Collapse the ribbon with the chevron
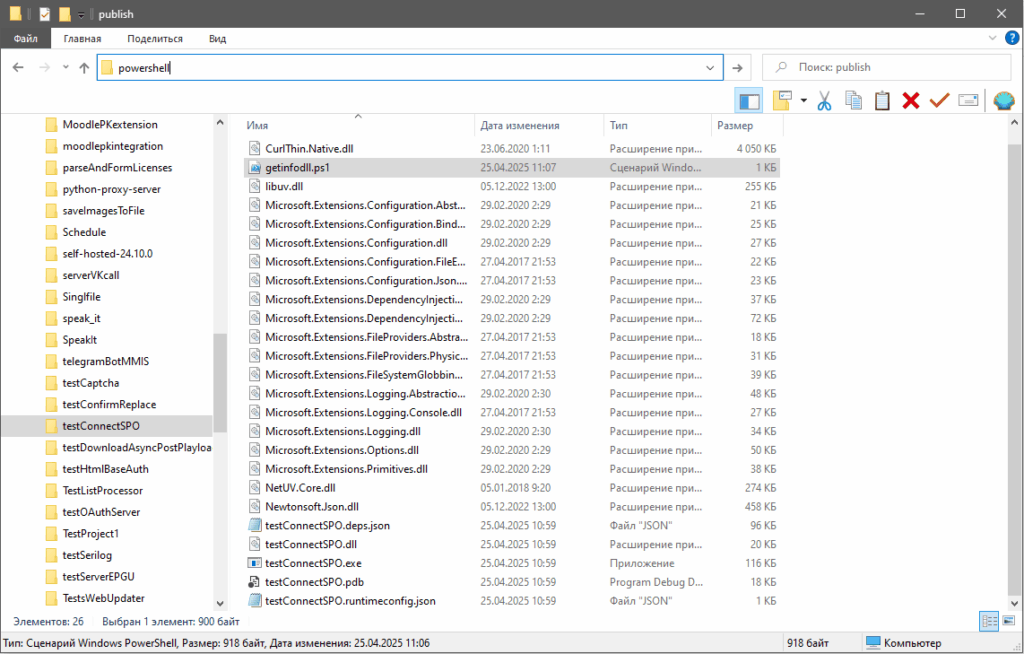1024x654 pixels. (x=992, y=39)
